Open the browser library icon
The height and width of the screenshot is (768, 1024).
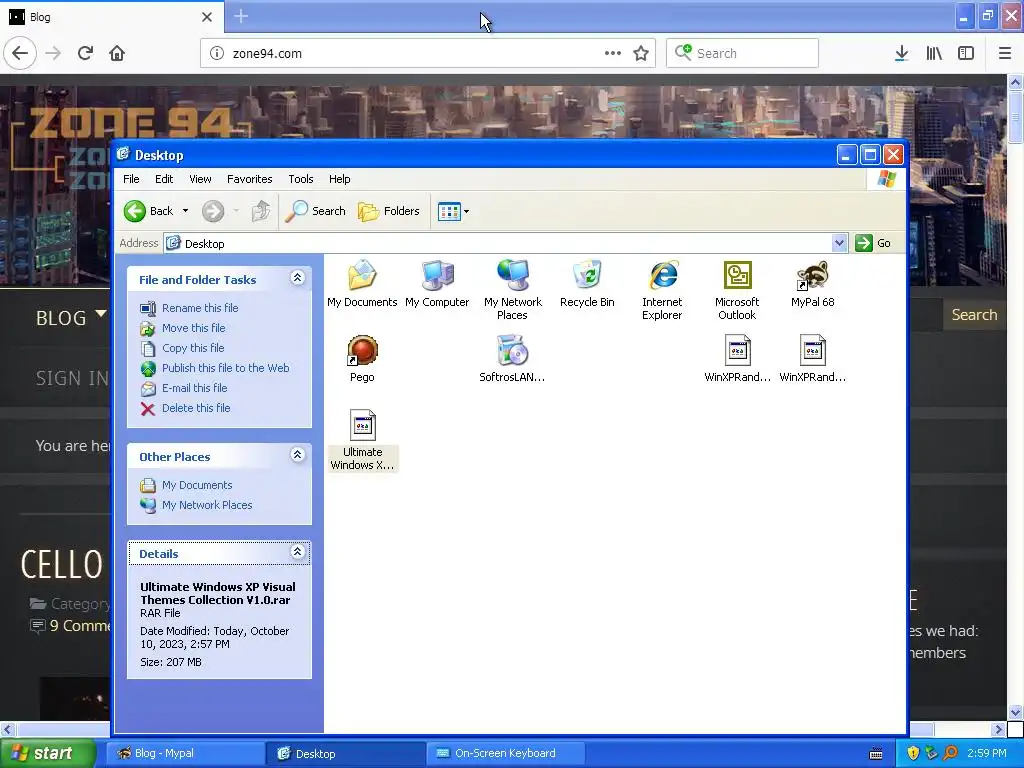pyautogui.click(x=934, y=53)
